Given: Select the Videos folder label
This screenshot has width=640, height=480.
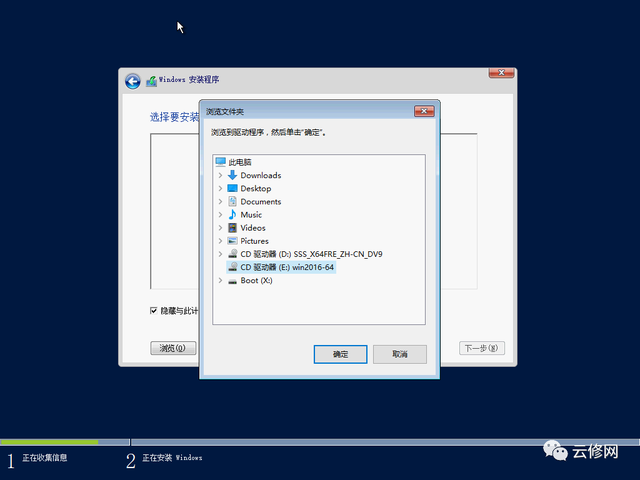Looking at the screenshot, I should coord(253,228).
